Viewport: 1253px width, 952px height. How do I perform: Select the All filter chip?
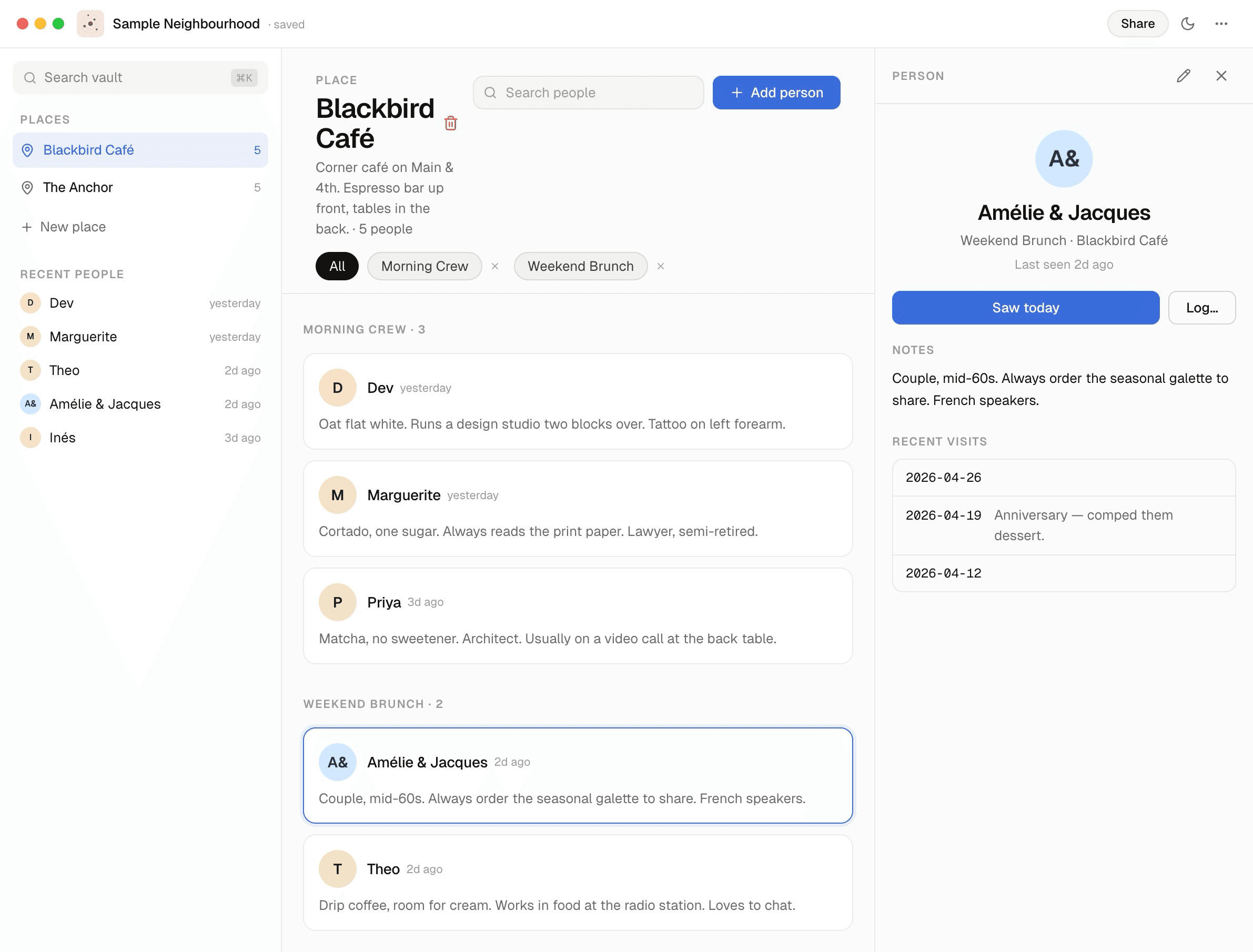337,266
